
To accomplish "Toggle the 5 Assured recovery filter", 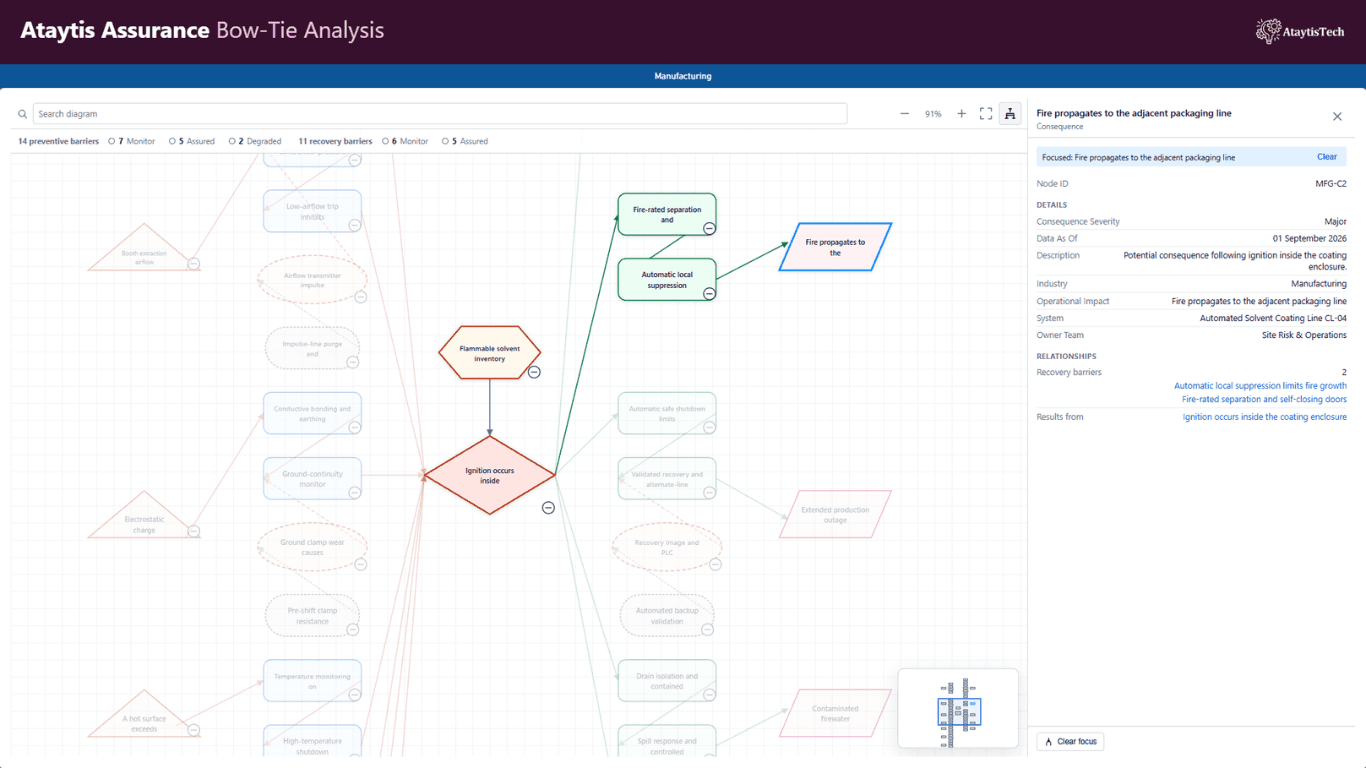I will click(x=465, y=141).
